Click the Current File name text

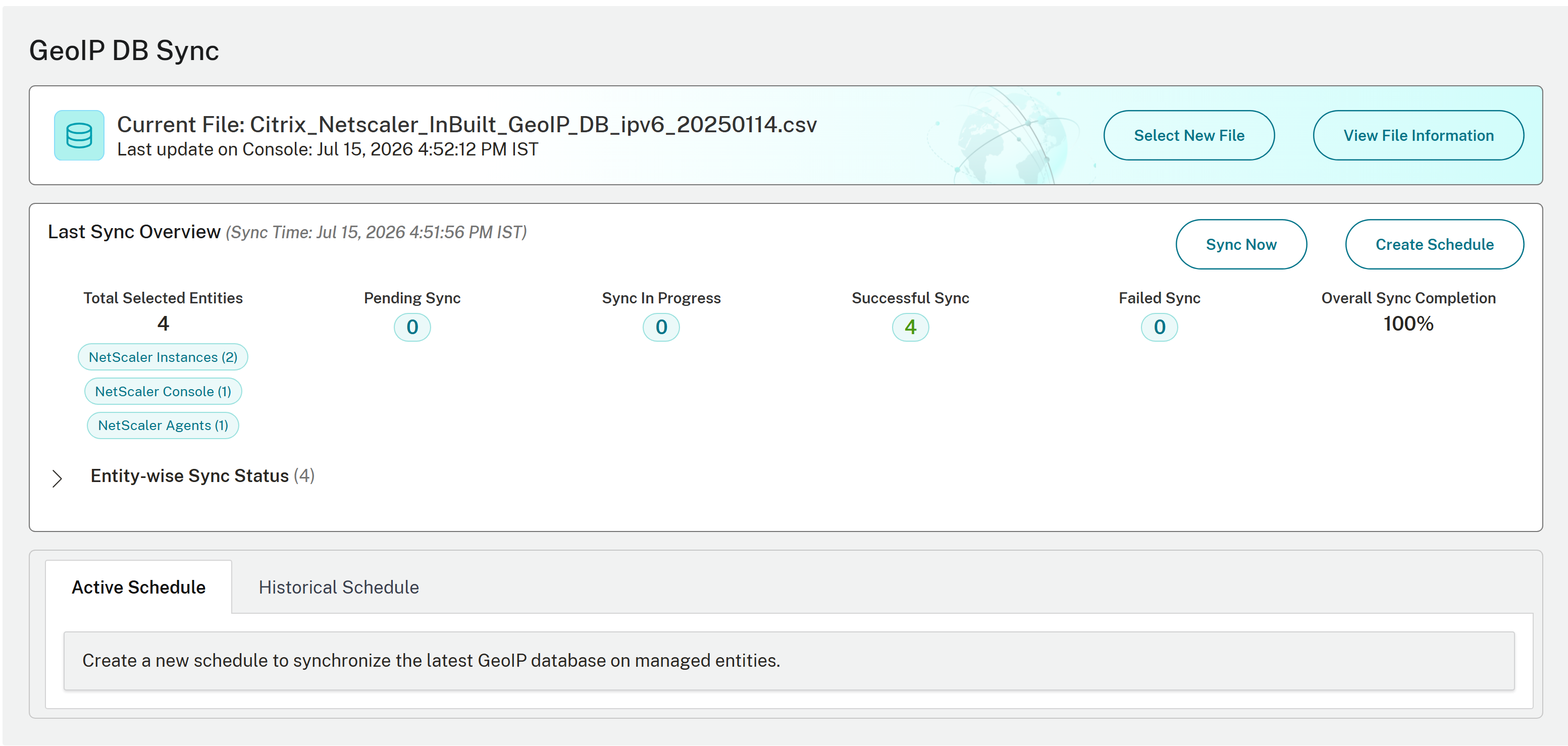click(x=466, y=125)
